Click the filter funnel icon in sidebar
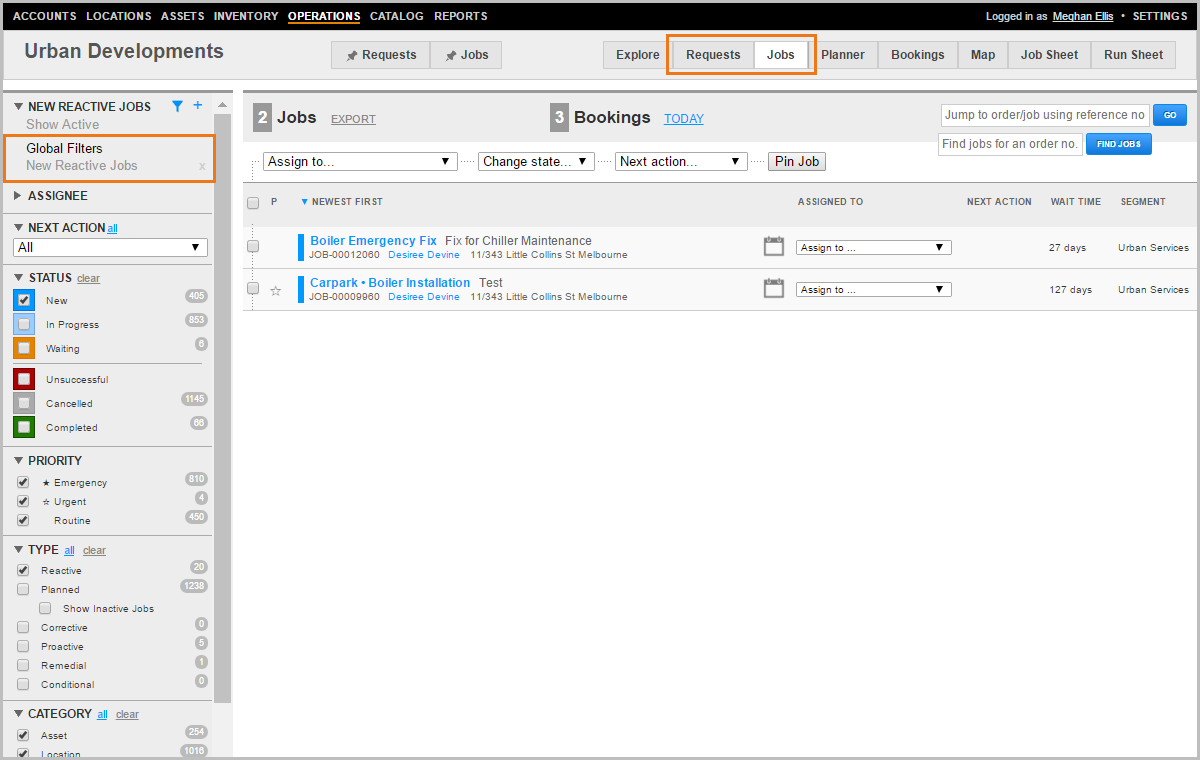Viewport: 1200px width, 760px height. click(177, 106)
